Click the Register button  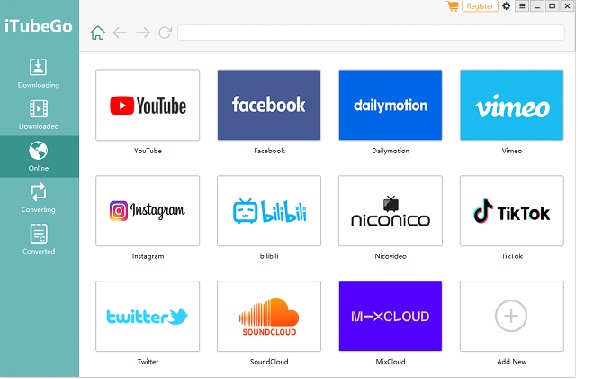click(480, 6)
